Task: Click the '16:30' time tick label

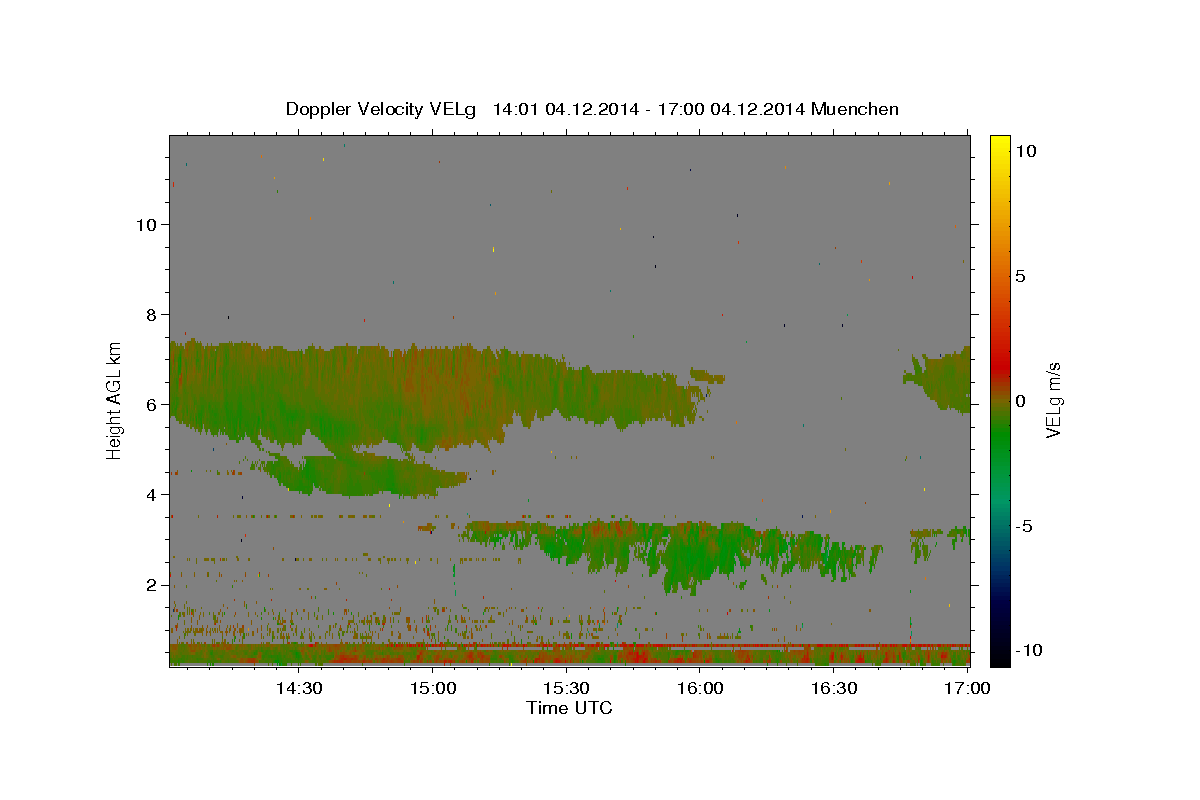Action: click(x=834, y=688)
